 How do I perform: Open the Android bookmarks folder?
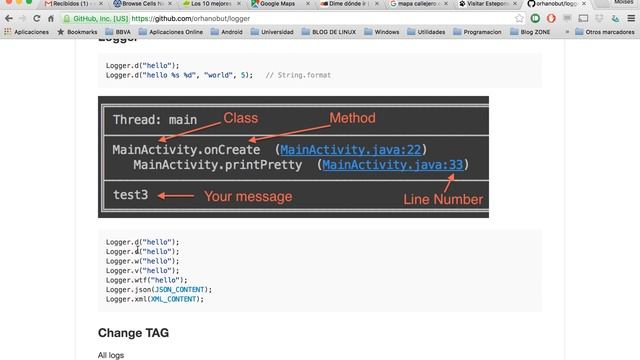pos(227,32)
